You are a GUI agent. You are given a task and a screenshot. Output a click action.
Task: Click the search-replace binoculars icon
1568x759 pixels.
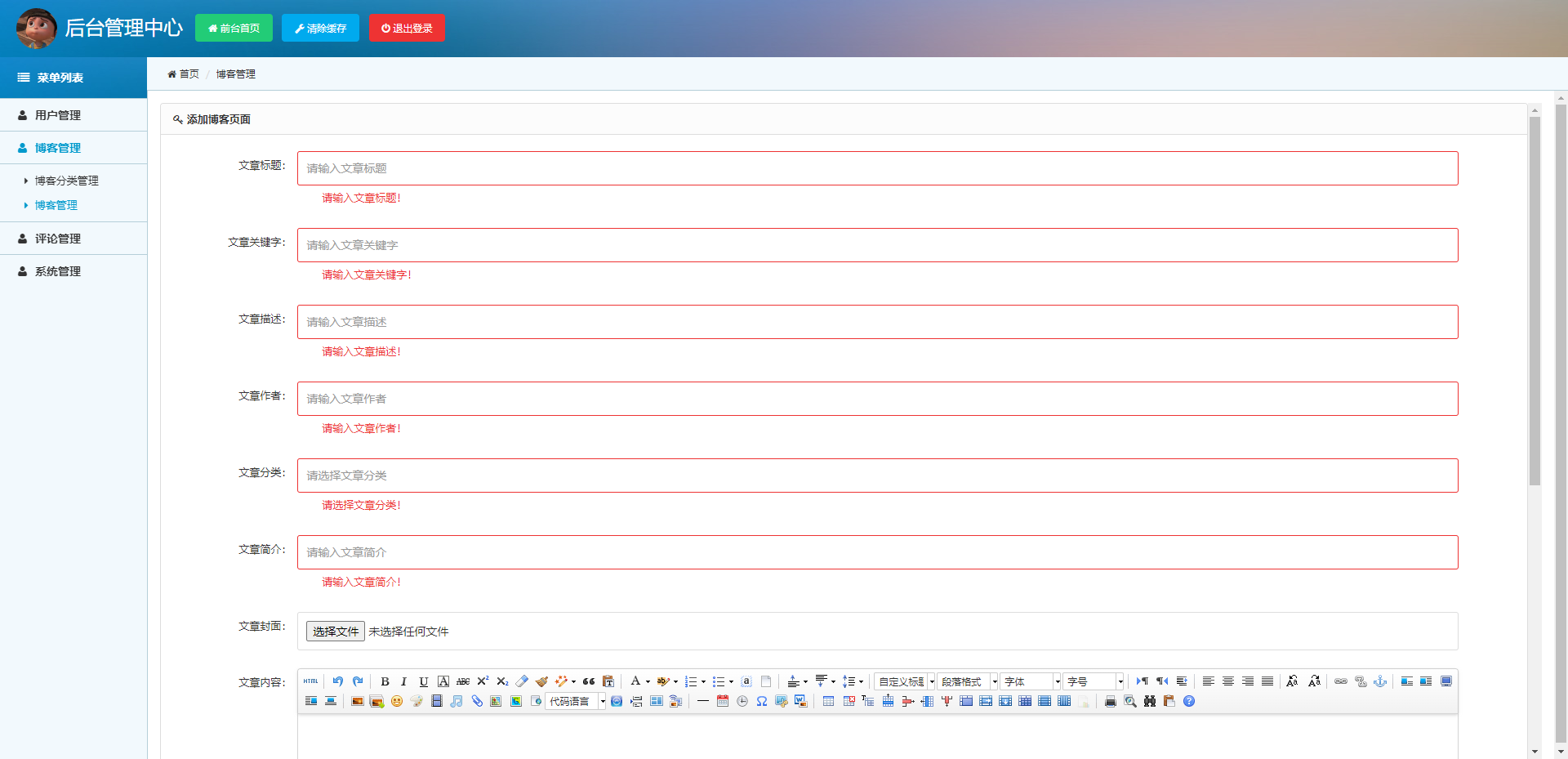(1150, 701)
